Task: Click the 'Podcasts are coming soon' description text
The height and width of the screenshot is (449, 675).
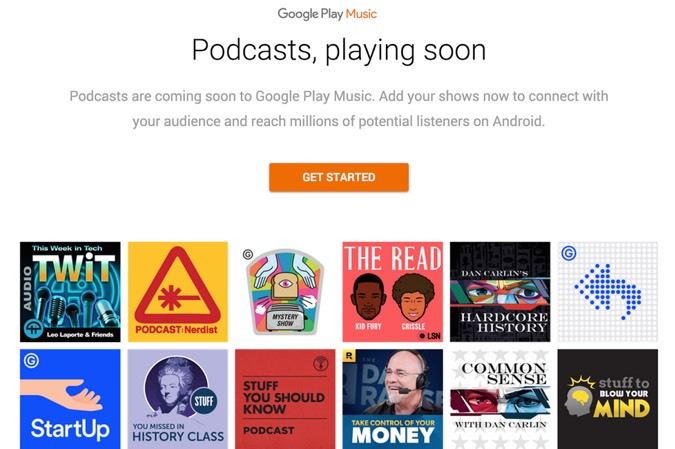Action: (339, 108)
